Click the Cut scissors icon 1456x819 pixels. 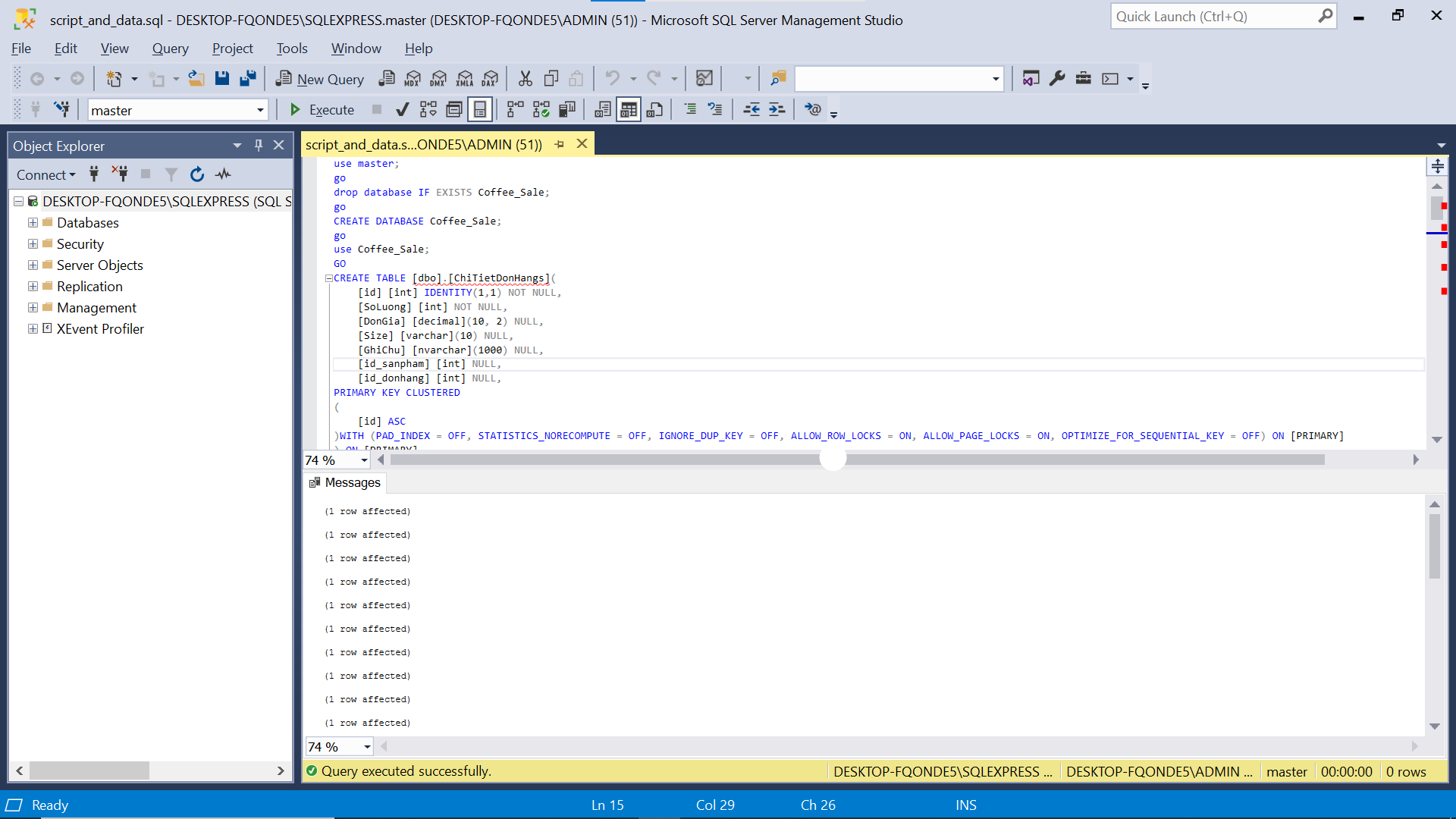click(526, 78)
